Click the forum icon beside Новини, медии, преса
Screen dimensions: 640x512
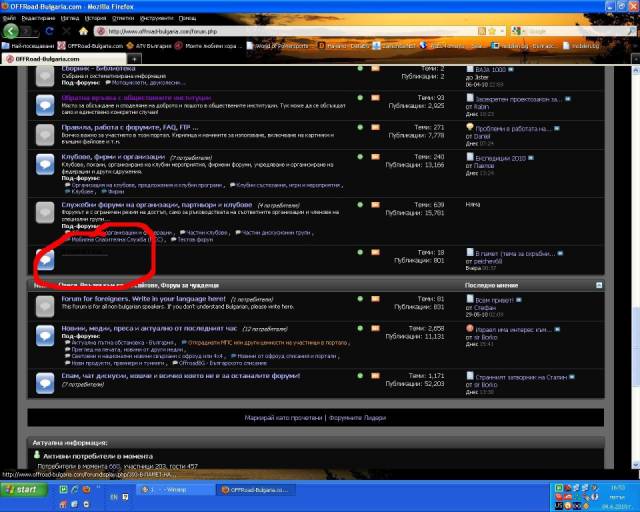(45, 336)
